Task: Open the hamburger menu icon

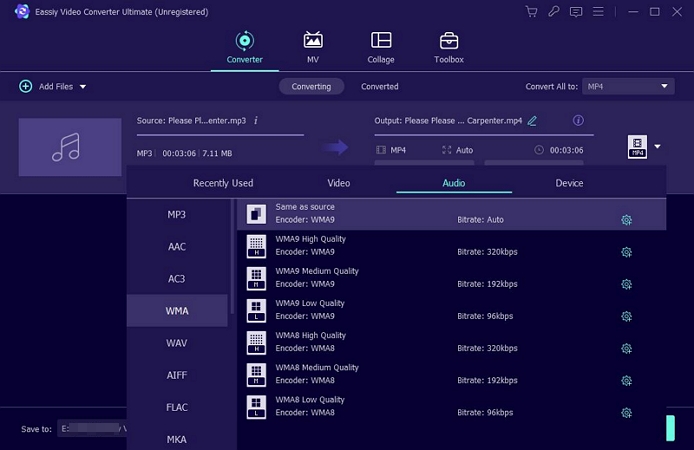Action: click(x=598, y=12)
